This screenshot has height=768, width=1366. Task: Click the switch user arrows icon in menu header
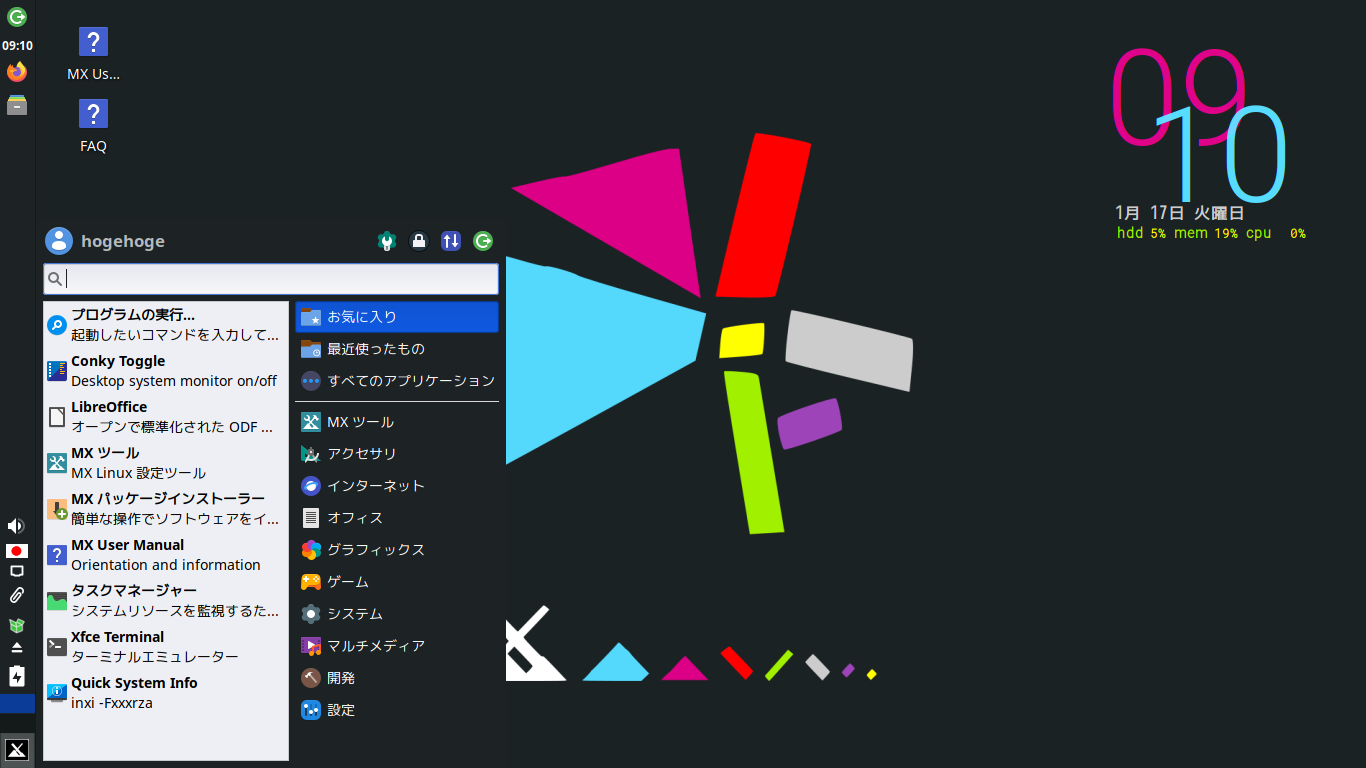tap(451, 241)
